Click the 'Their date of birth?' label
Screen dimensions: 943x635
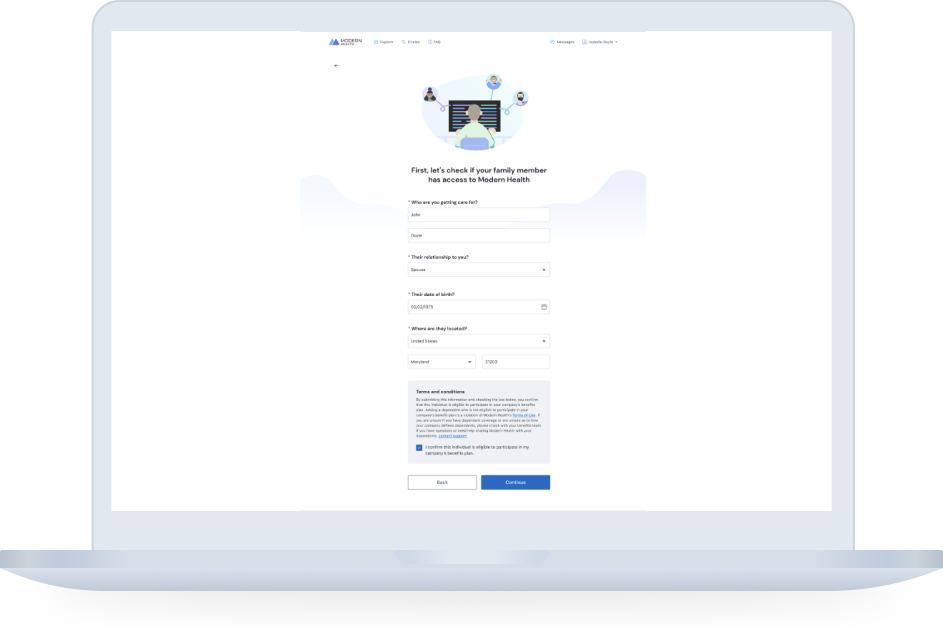[432, 295]
